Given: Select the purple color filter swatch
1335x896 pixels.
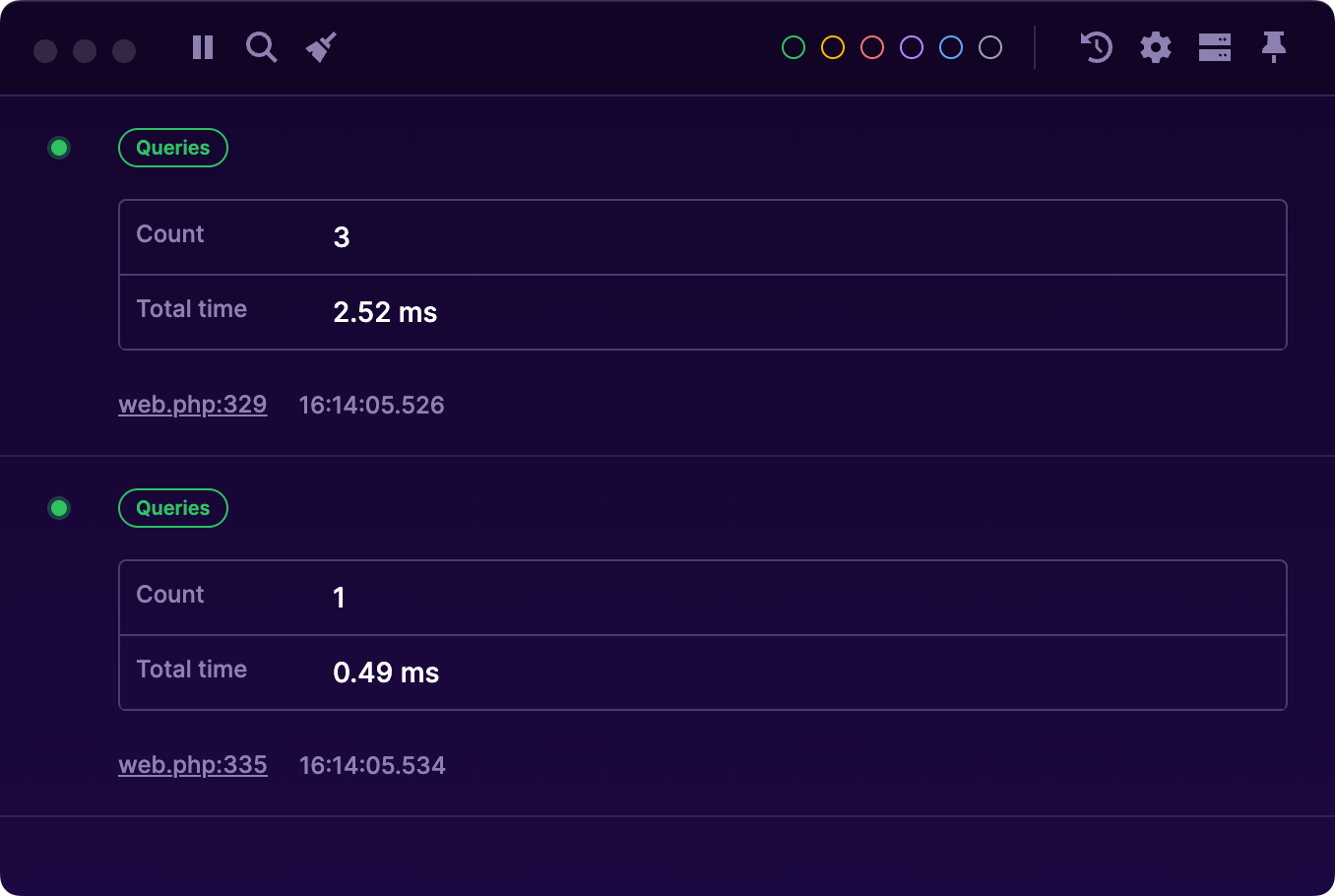Looking at the screenshot, I should 911,46.
